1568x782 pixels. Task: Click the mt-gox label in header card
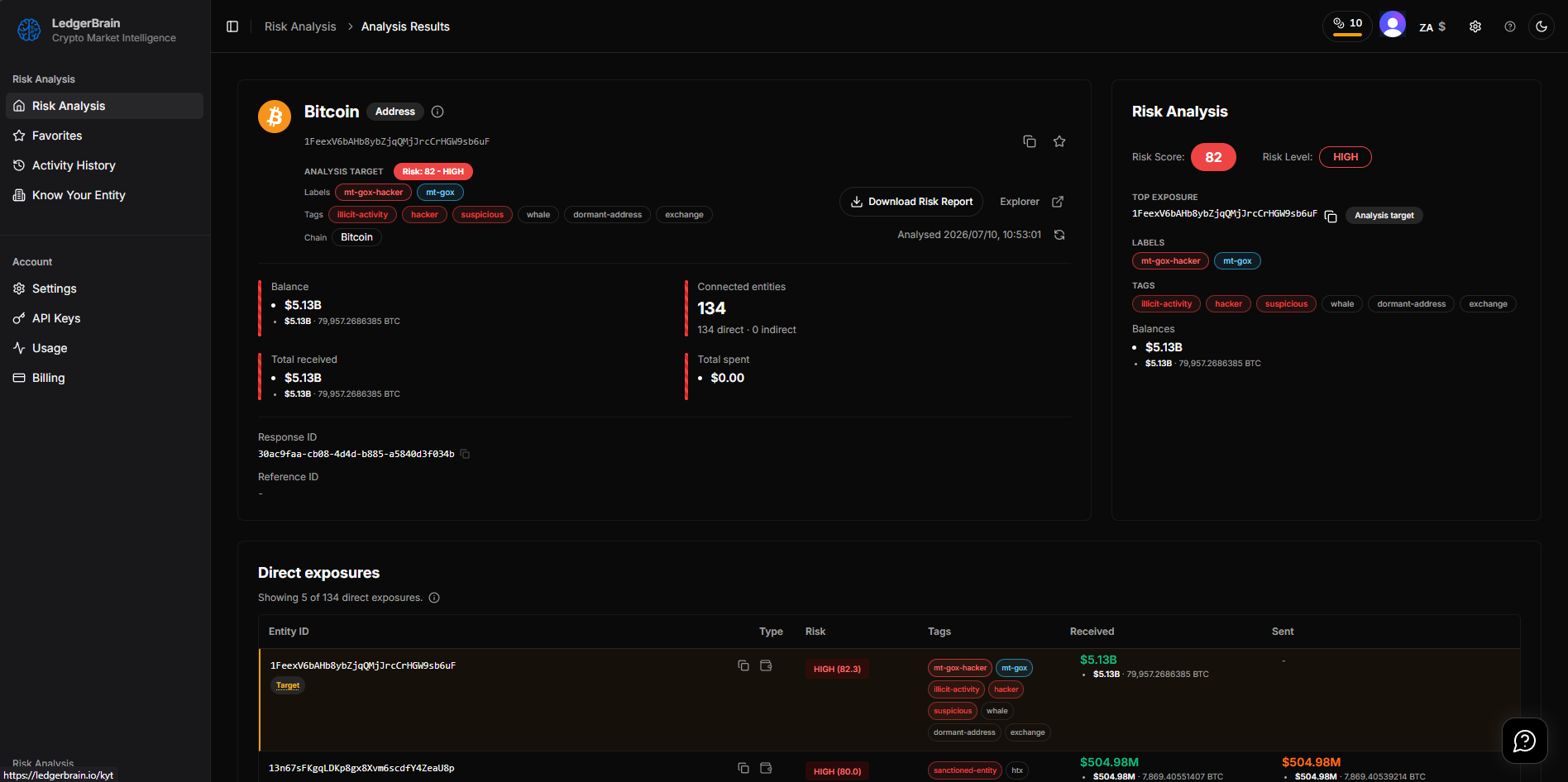tap(440, 193)
